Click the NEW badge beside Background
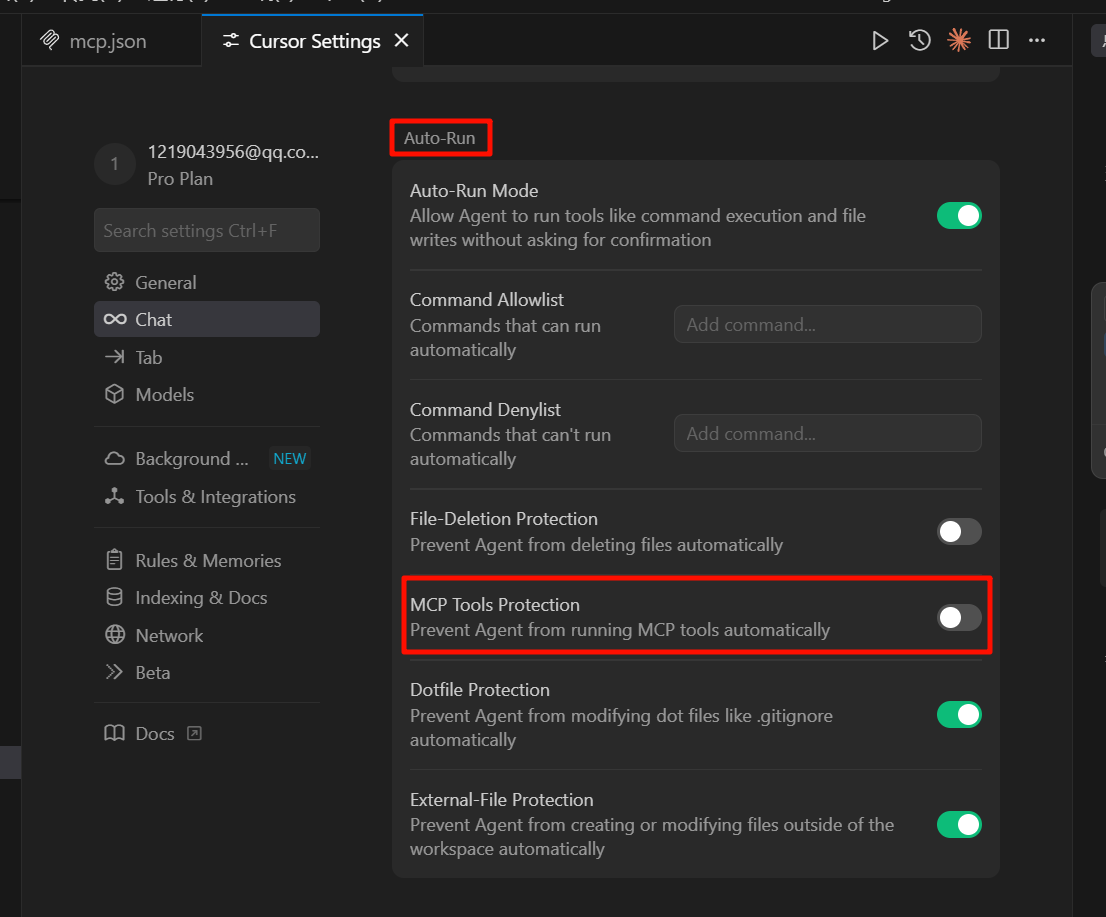 [289, 458]
